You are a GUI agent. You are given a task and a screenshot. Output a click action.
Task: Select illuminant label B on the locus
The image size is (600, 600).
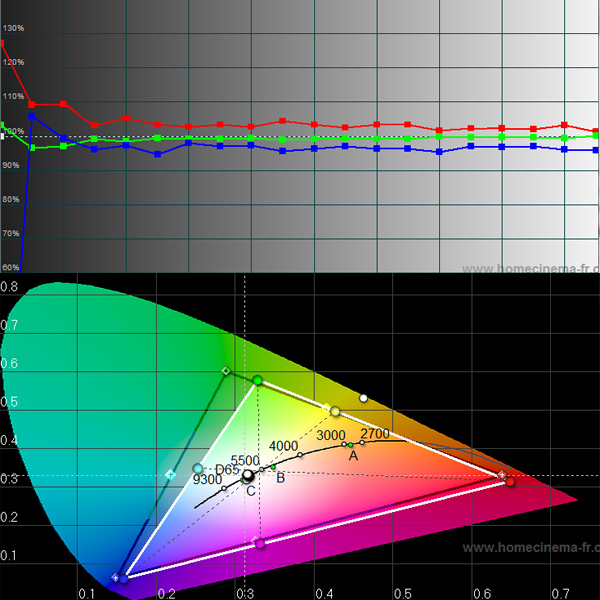click(x=280, y=478)
